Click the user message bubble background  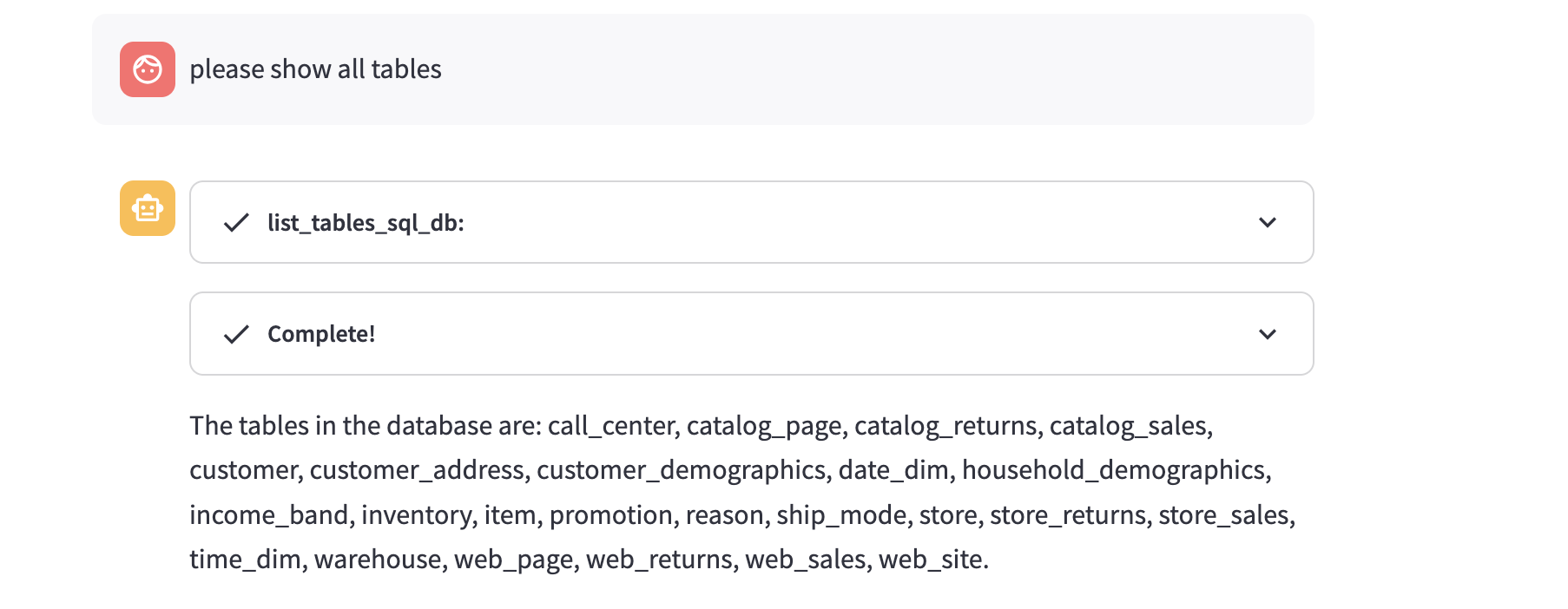(x=868, y=69)
